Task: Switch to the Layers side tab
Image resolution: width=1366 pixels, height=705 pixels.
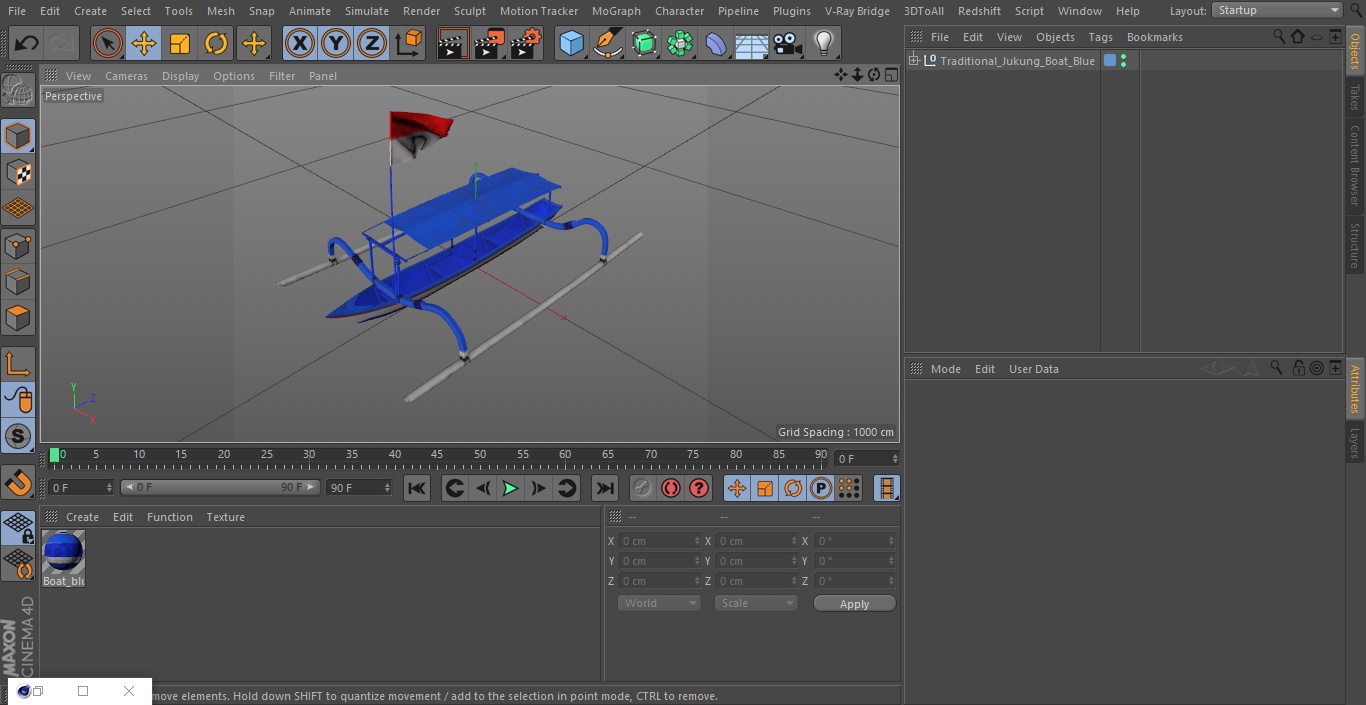Action: (x=1355, y=442)
